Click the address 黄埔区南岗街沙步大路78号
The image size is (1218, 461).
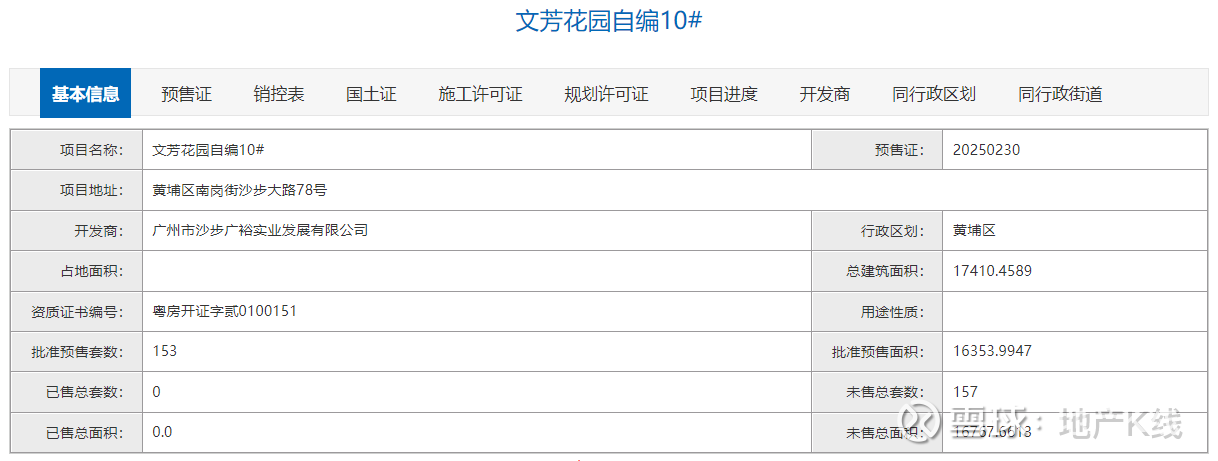[x=240, y=190]
